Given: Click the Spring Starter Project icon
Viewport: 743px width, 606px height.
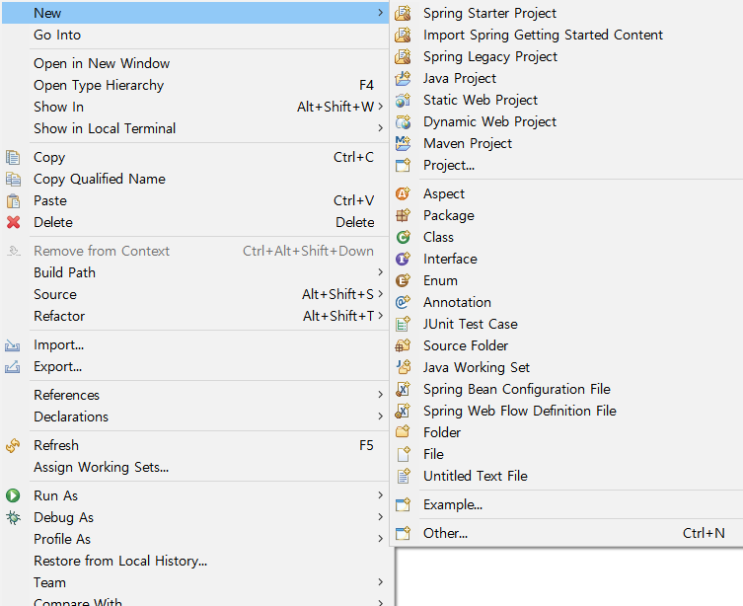Looking at the screenshot, I should pos(403,13).
